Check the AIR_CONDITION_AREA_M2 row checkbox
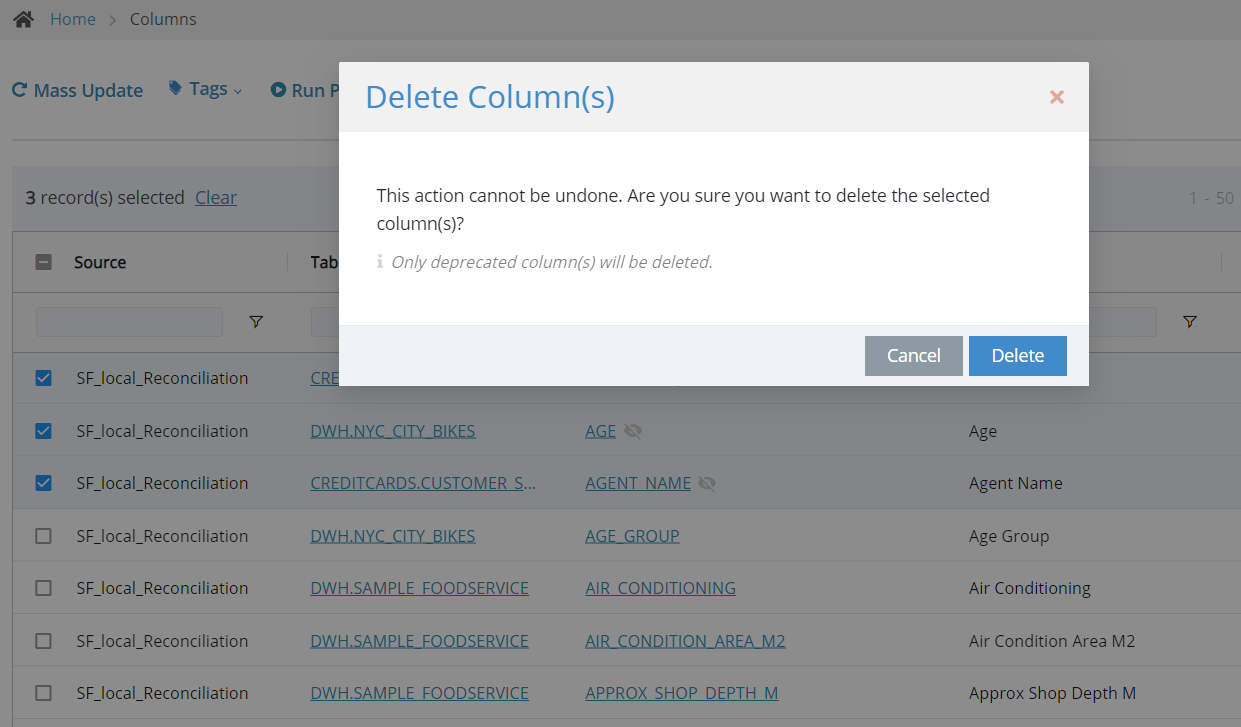This screenshot has width=1241, height=727. click(43, 641)
